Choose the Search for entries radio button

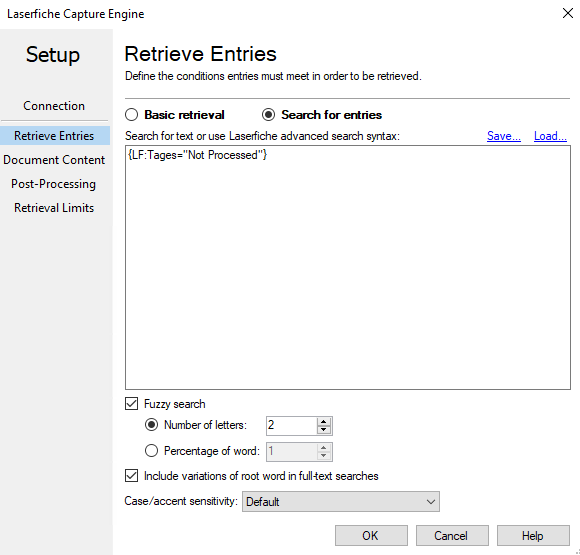269,115
